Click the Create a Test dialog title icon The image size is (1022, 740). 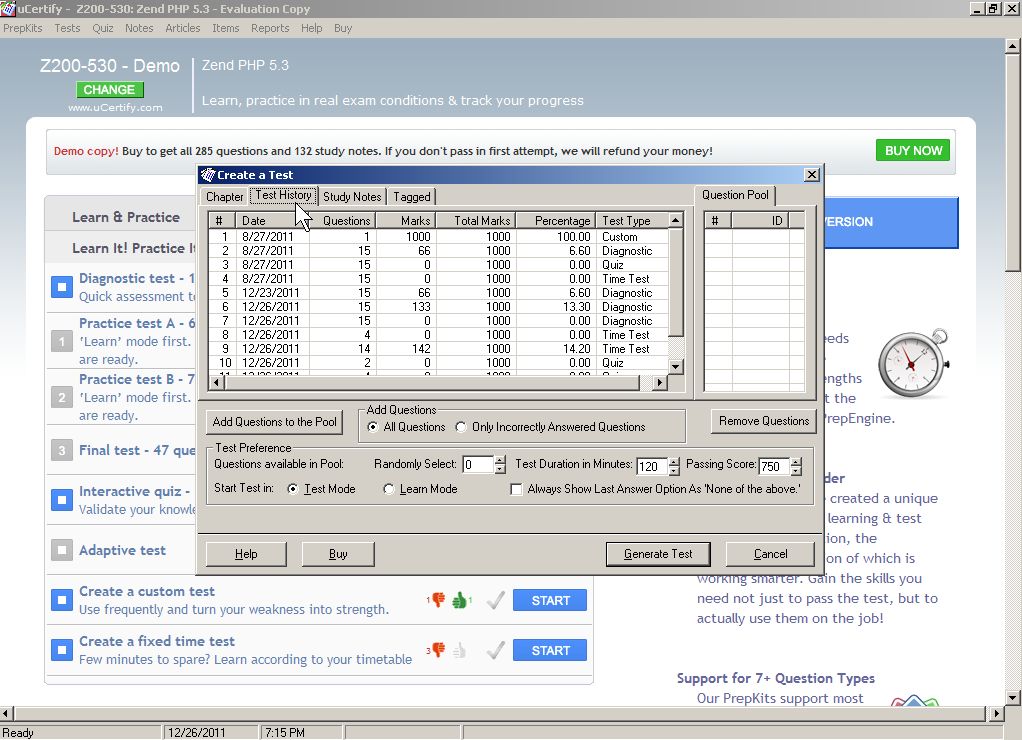208,174
